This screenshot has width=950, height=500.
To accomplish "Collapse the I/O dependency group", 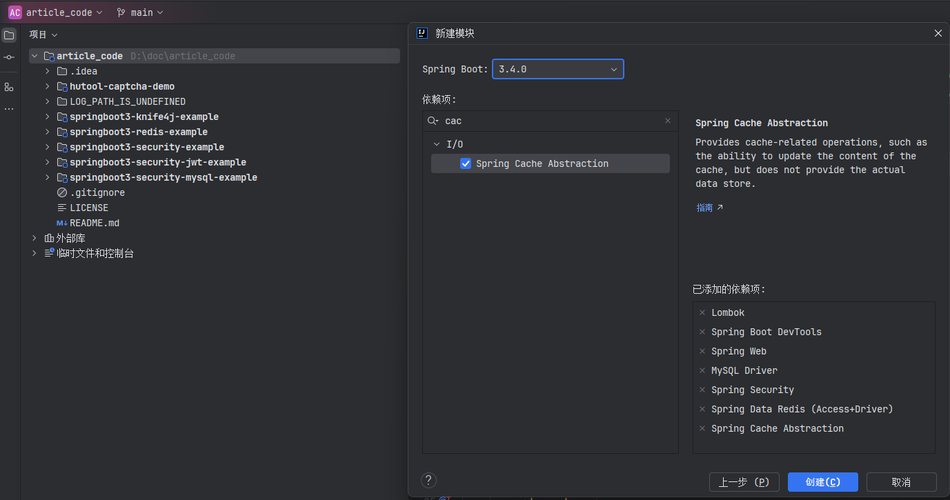I will click(x=436, y=144).
